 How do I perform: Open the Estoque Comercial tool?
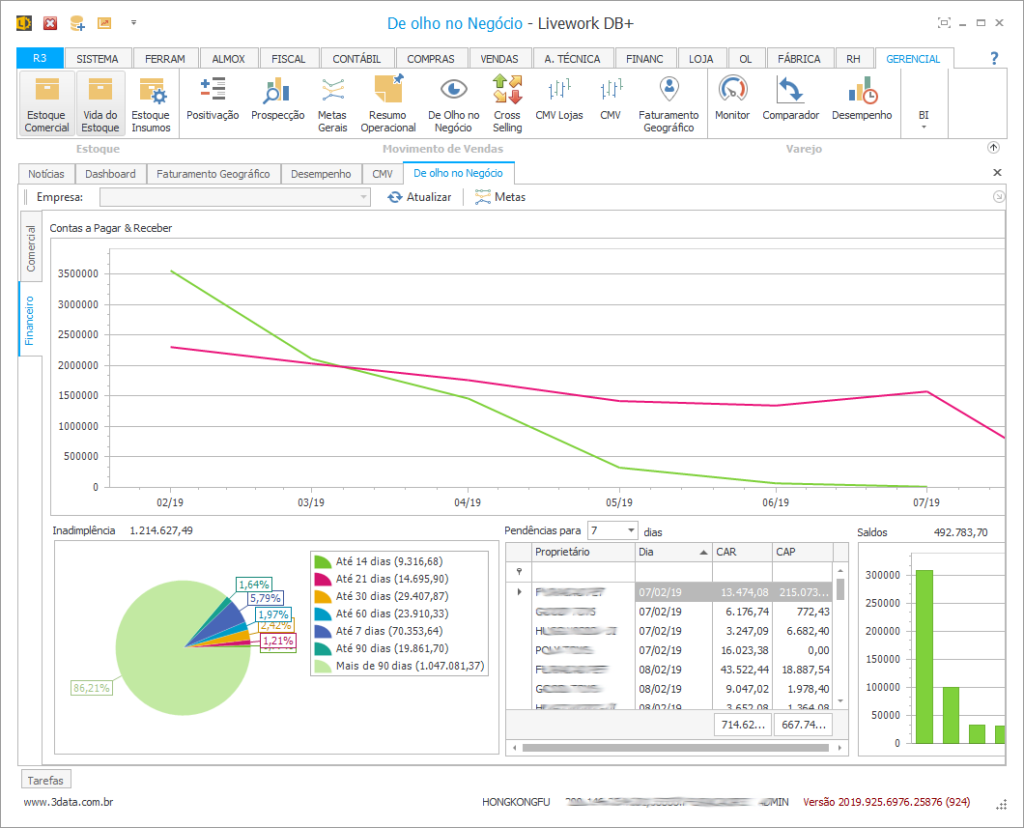[47, 104]
